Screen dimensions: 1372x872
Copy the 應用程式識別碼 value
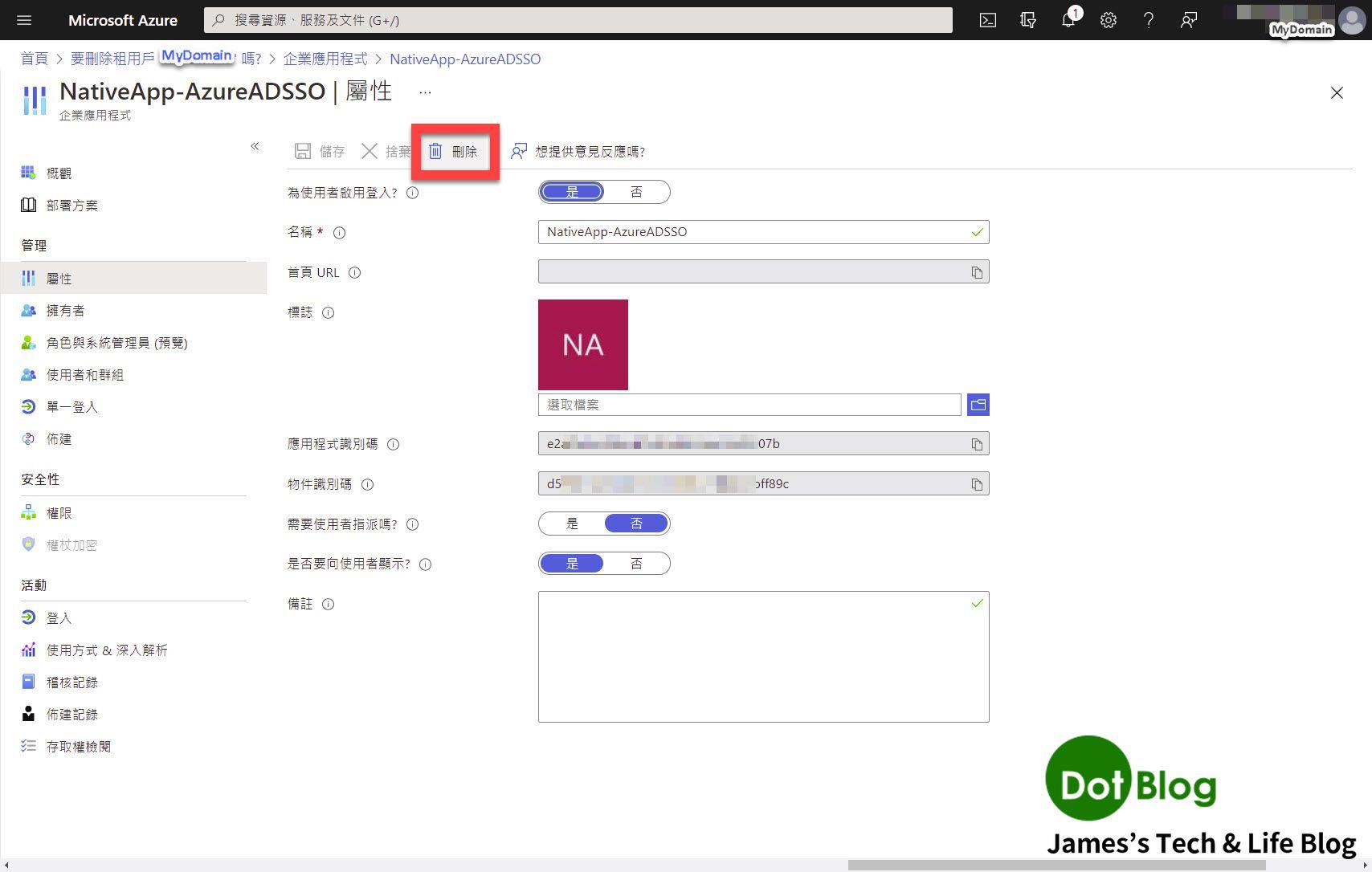977,444
